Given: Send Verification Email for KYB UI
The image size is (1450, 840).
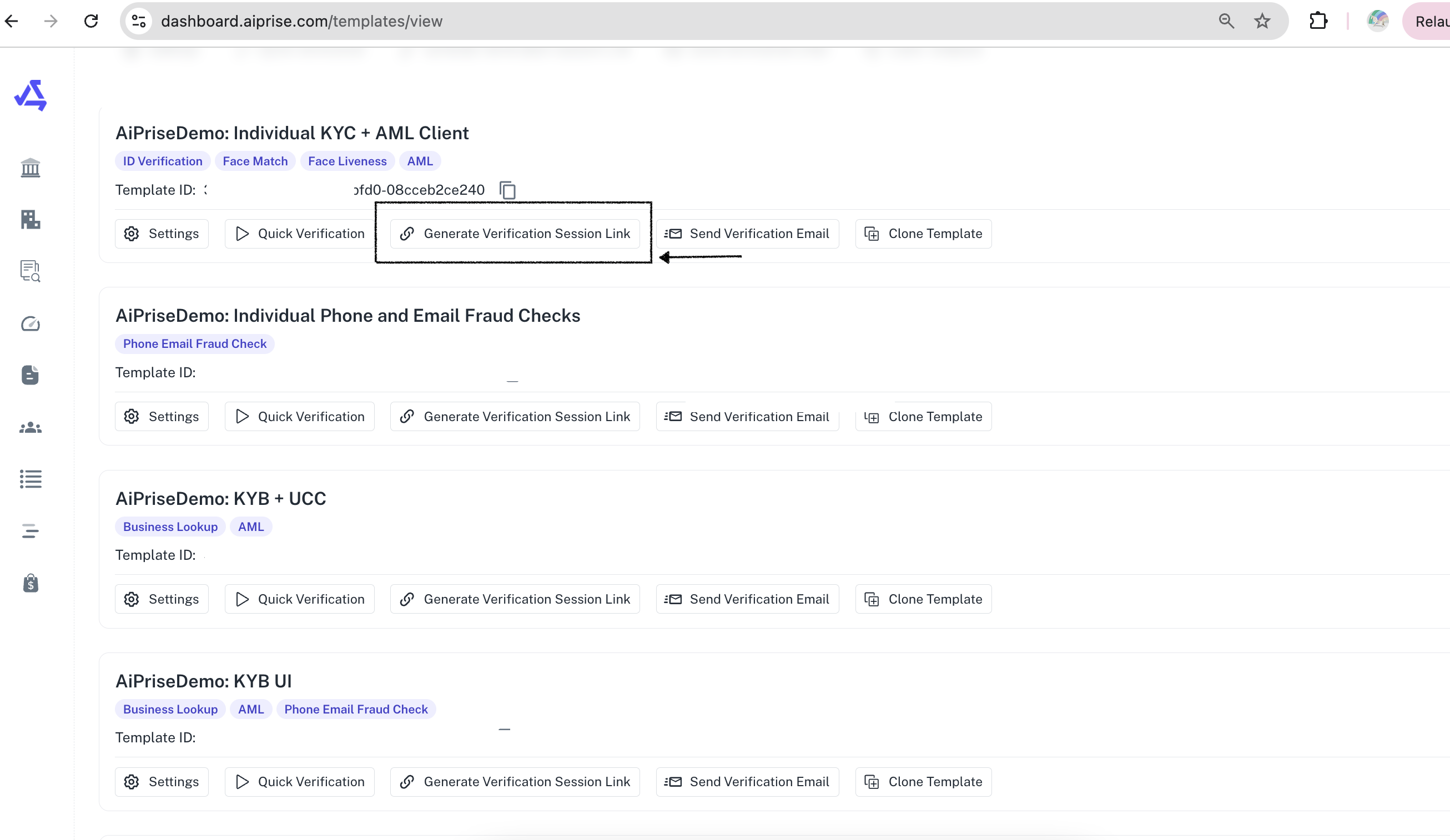Looking at the screenshot, I should 747,782.
